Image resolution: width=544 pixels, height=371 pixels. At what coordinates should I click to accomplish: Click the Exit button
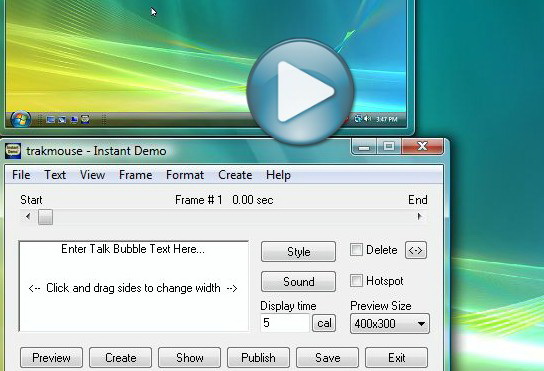pos(397,357)
